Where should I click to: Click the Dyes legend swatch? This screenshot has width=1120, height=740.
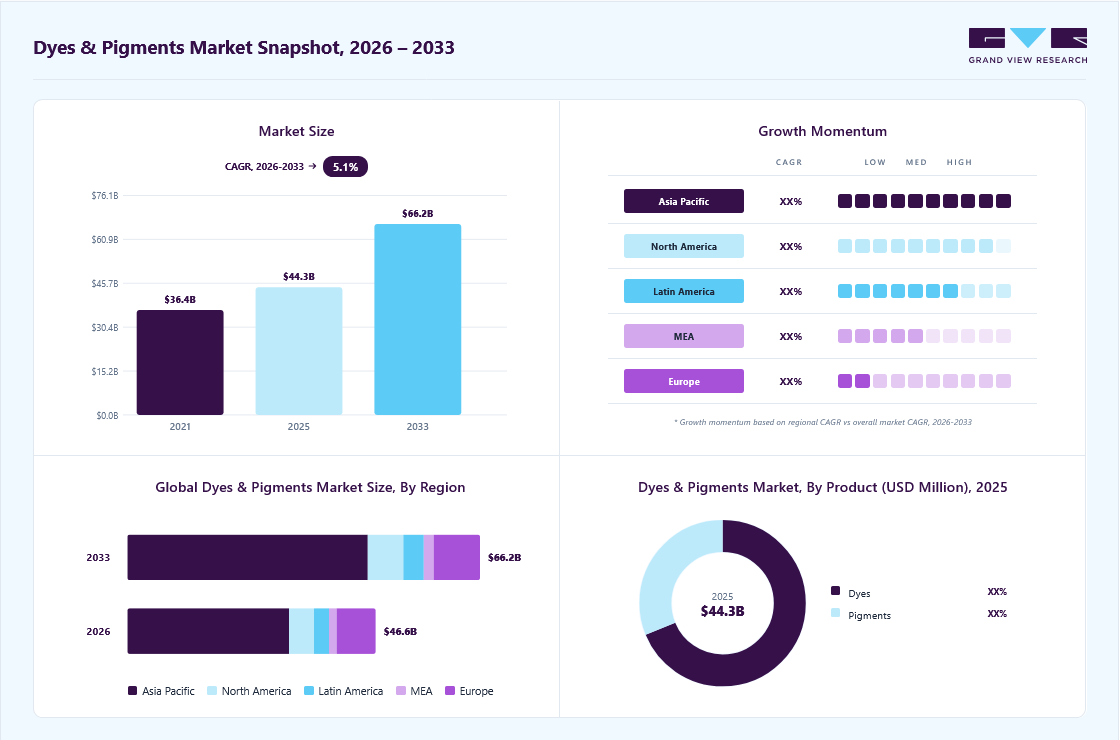(x=836, y=591)
